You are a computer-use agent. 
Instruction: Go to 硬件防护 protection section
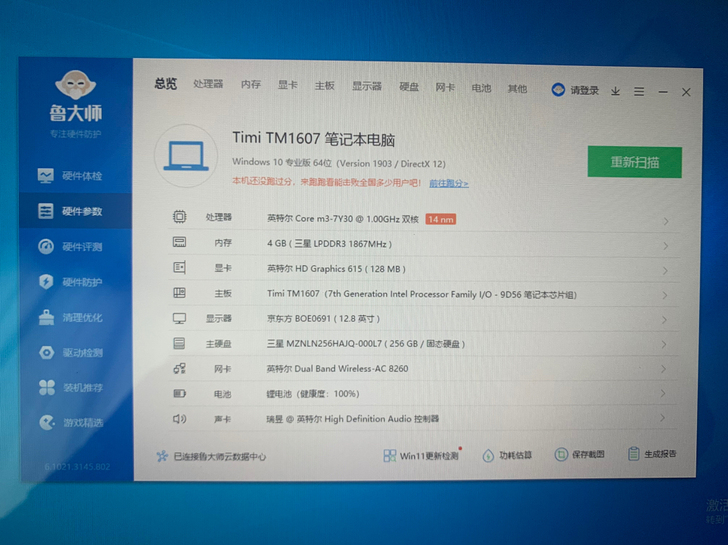[x=70, y=282]
